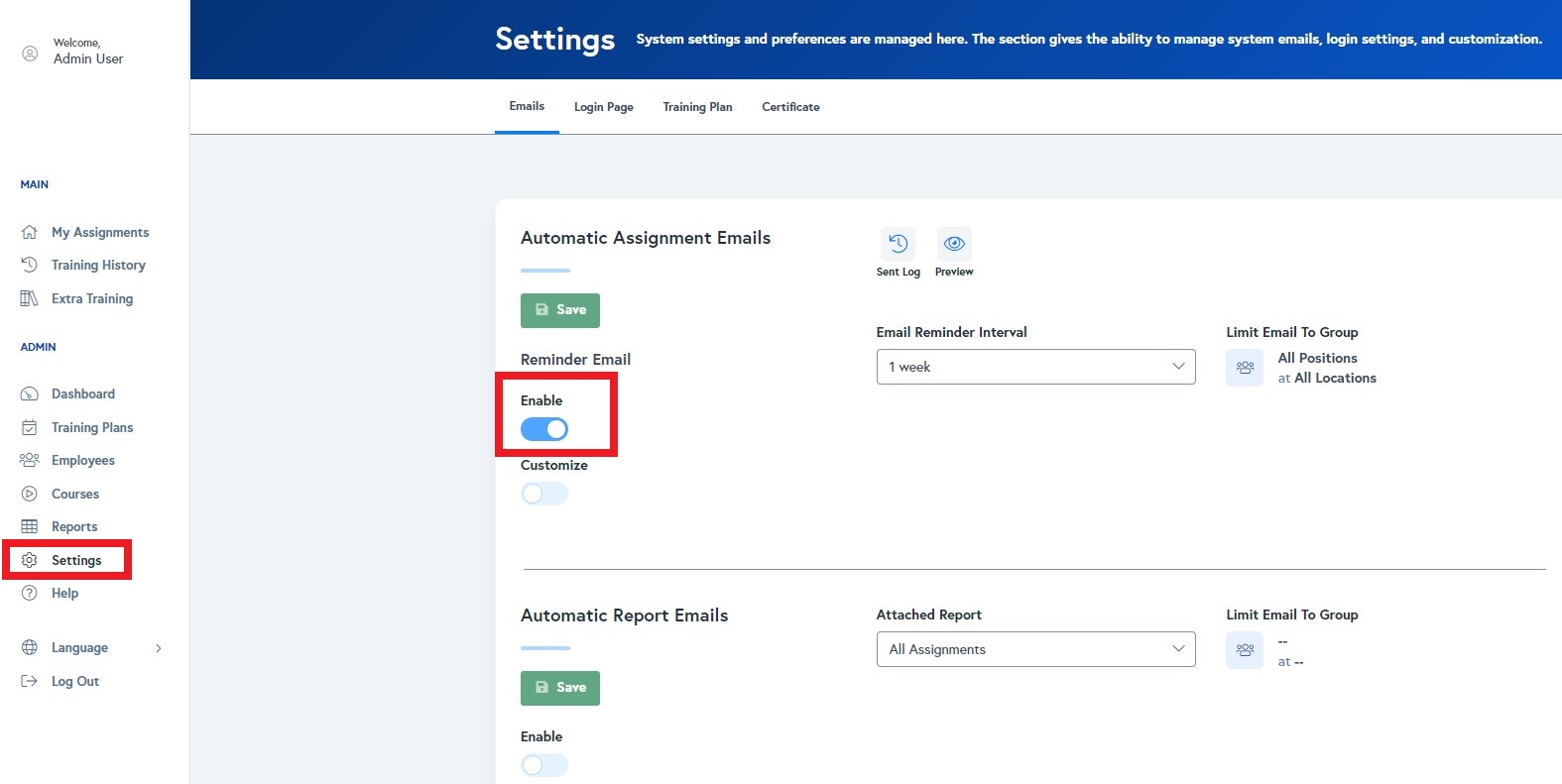
Task: Click the Preview eye icon
Action: tap(954, 244)
